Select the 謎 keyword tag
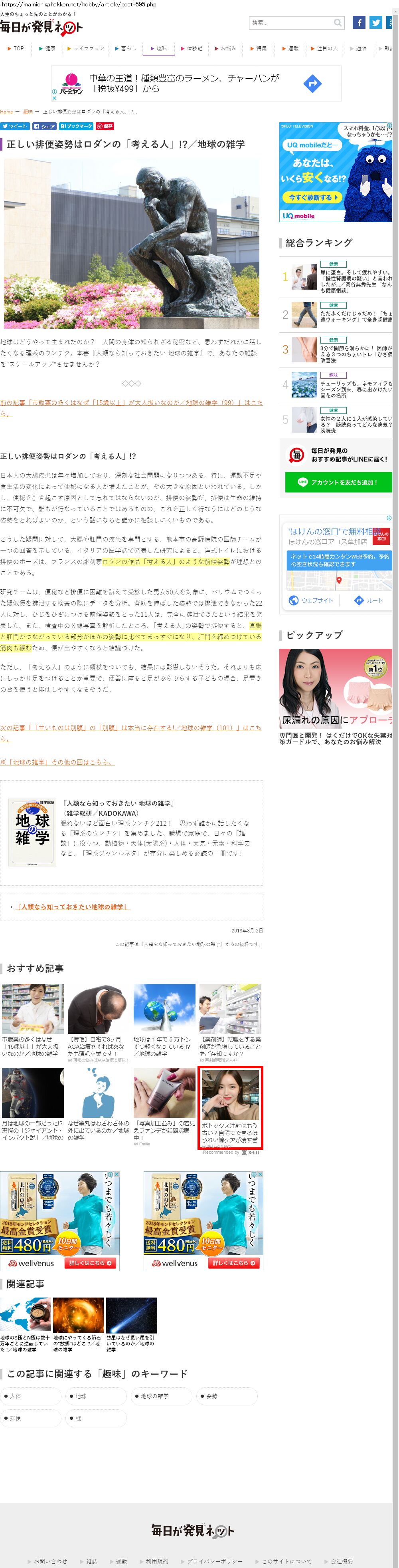This screenshot has width=399, height=1568. point(96,1418)
